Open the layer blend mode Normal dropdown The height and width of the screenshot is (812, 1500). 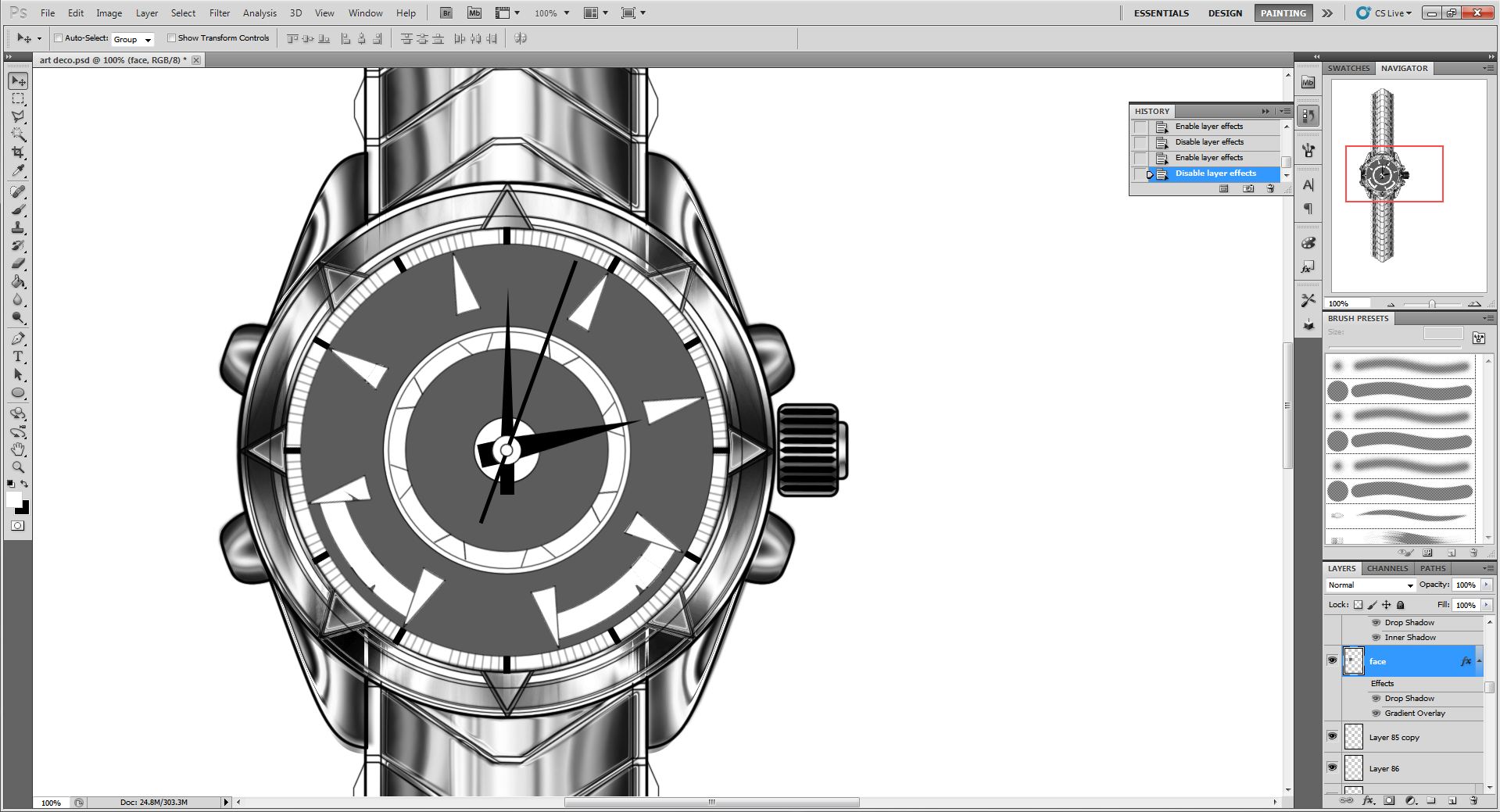(x=1371, y=585)
